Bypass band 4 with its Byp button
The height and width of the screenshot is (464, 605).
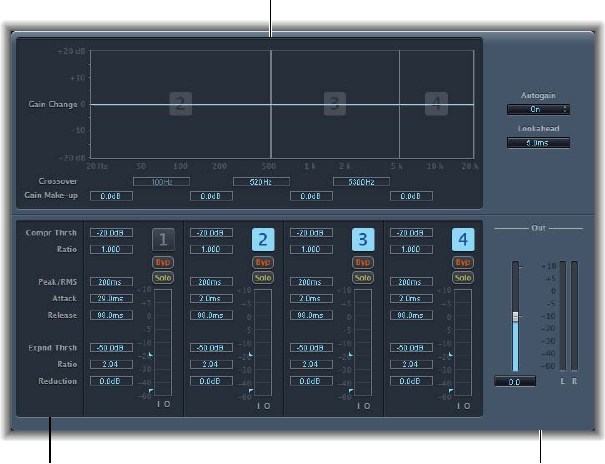(463, 262)
